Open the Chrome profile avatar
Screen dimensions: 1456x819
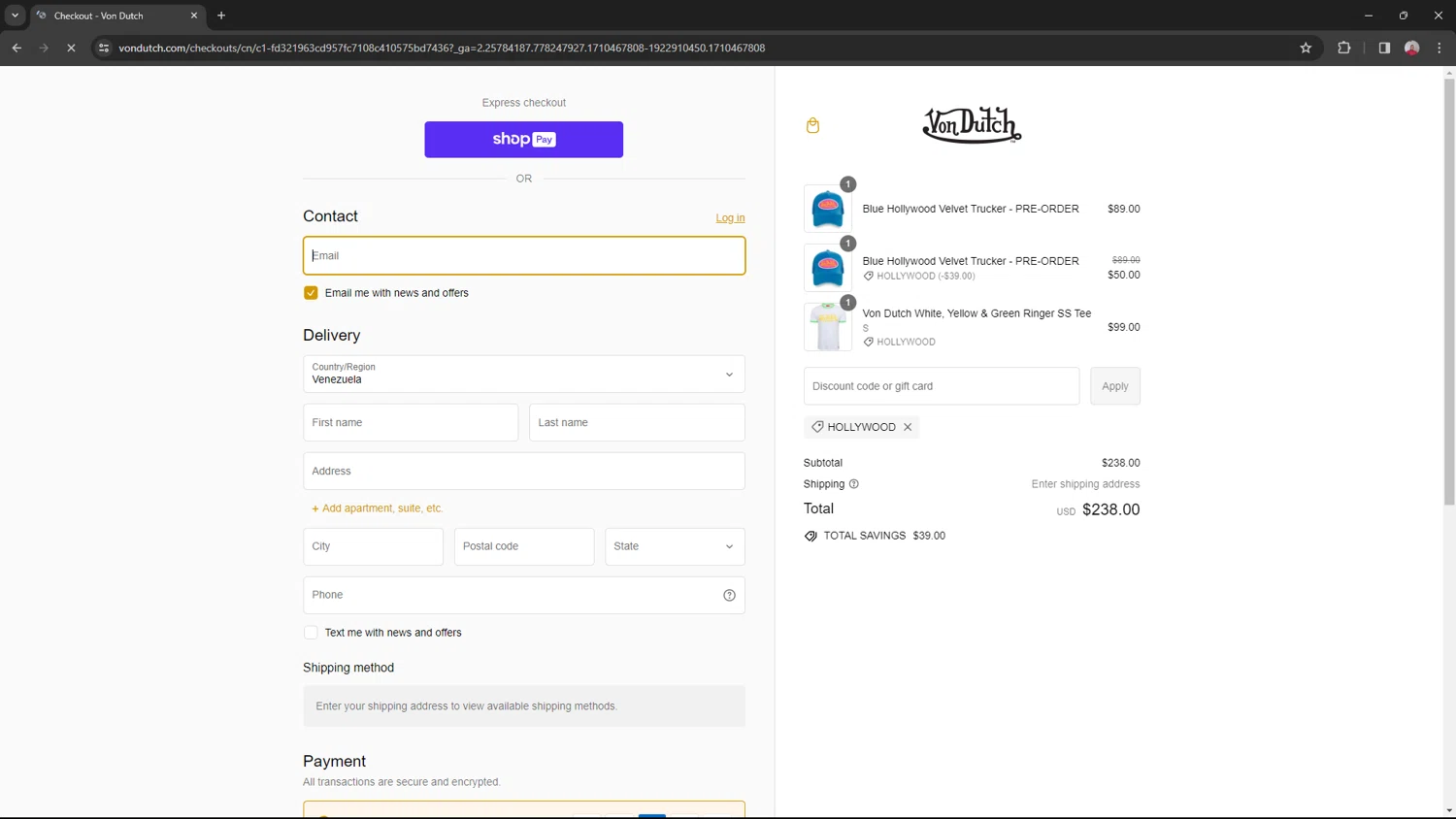click(x=1412, y=48)
